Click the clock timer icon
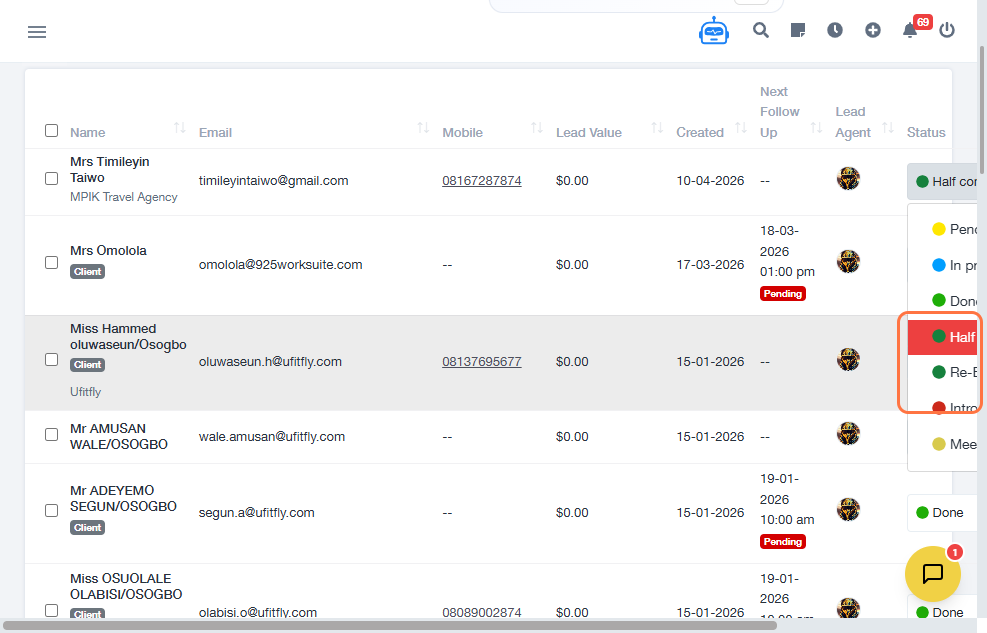987x633 pixels. pyautogui.click(x=835, y=30)
